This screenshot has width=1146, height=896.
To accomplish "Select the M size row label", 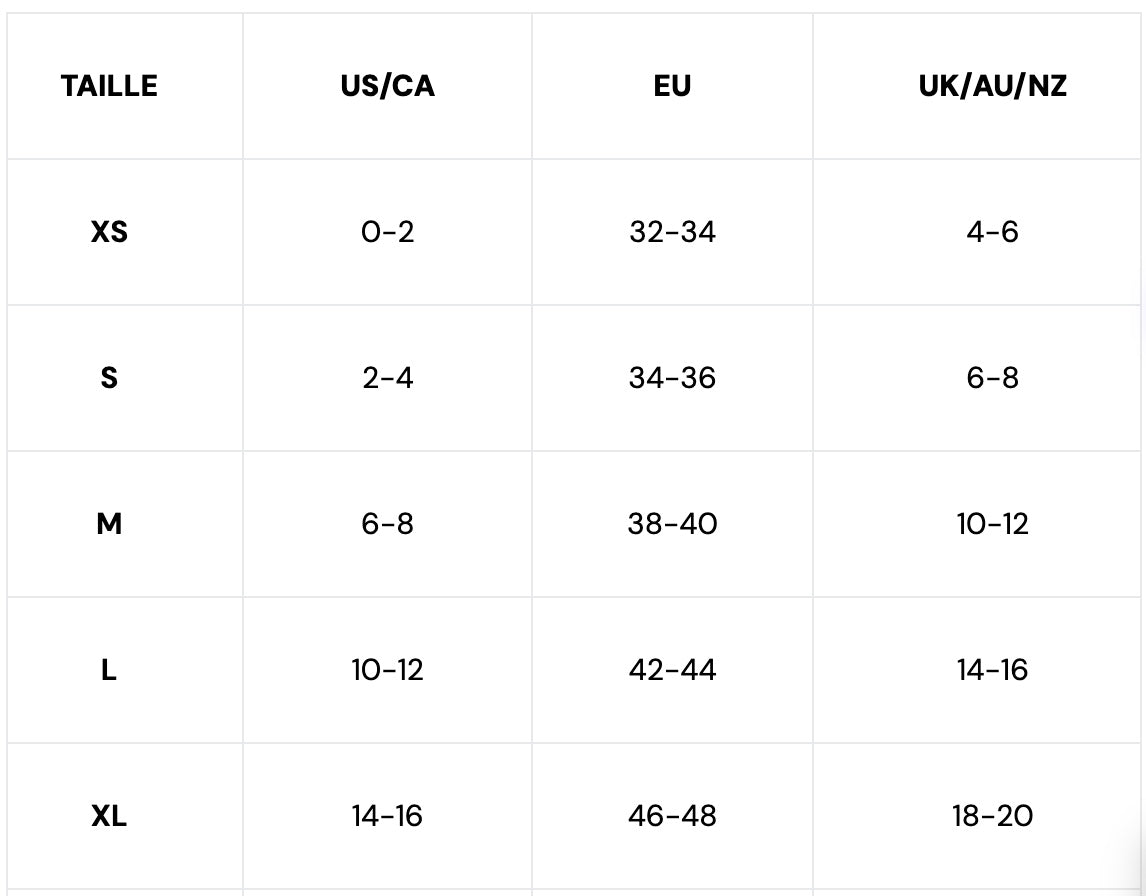I will tap(109, 524).
